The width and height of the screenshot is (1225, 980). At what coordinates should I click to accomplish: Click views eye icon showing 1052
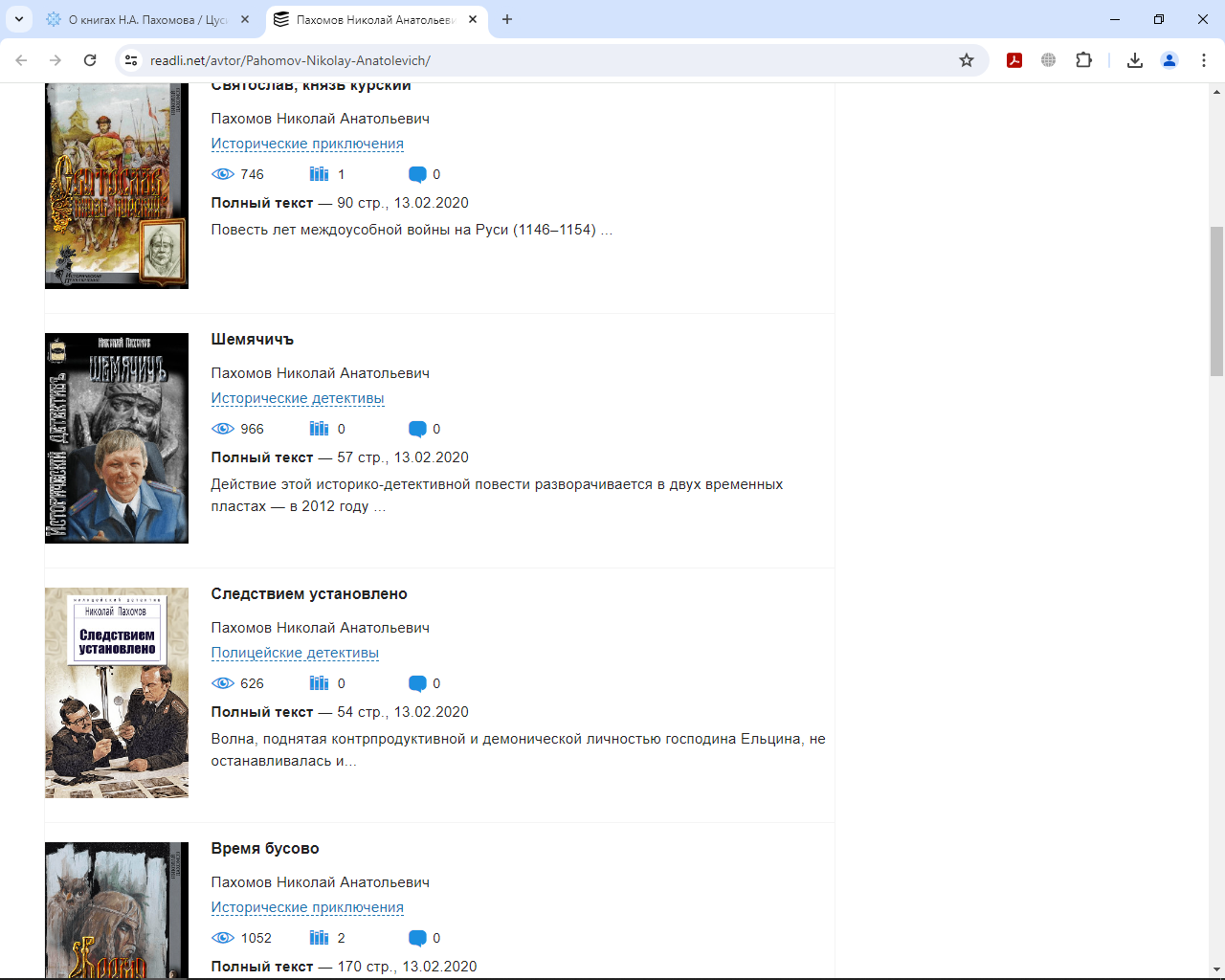tap(222, 938)
